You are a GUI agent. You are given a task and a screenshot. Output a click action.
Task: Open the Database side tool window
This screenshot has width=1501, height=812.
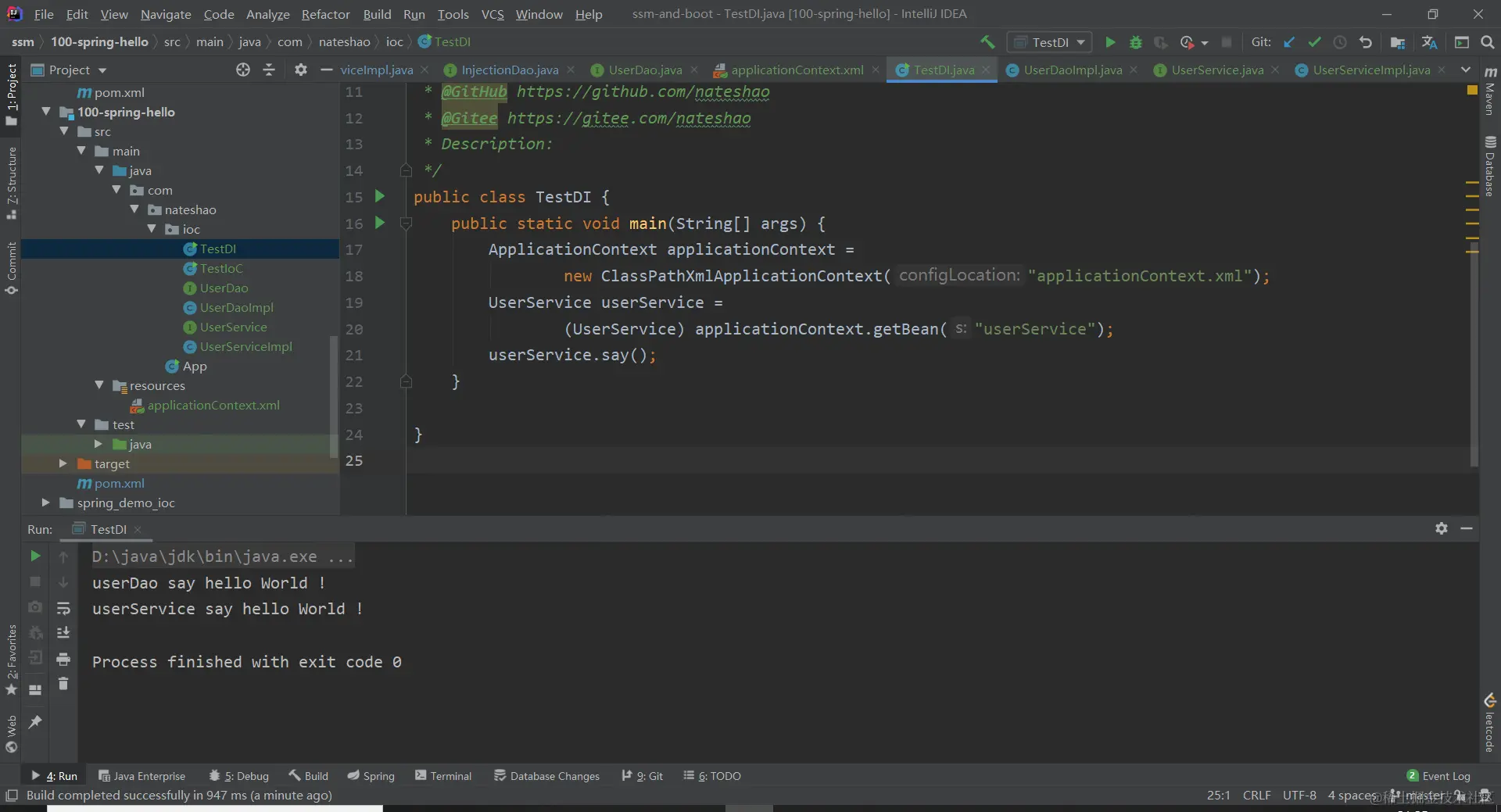[1490, 166]
